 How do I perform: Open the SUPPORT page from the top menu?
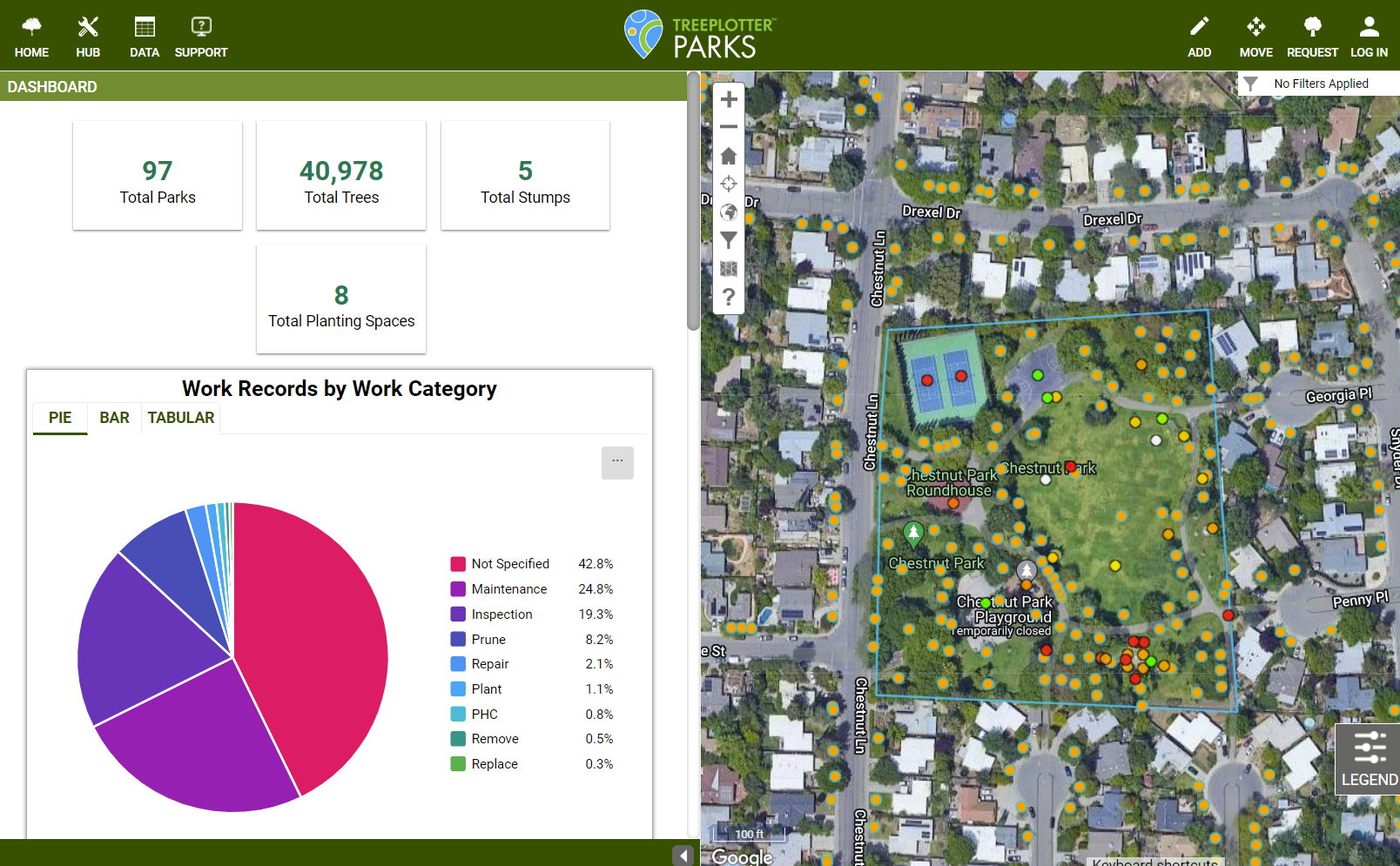200,35
